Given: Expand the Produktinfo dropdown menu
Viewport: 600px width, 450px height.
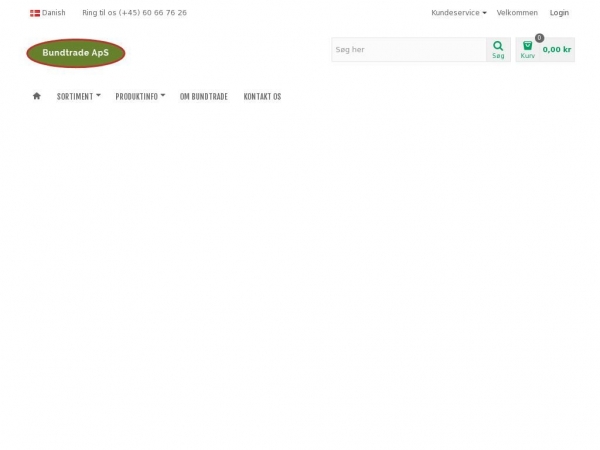Looking at the screenshot, I should click(140, 96).
